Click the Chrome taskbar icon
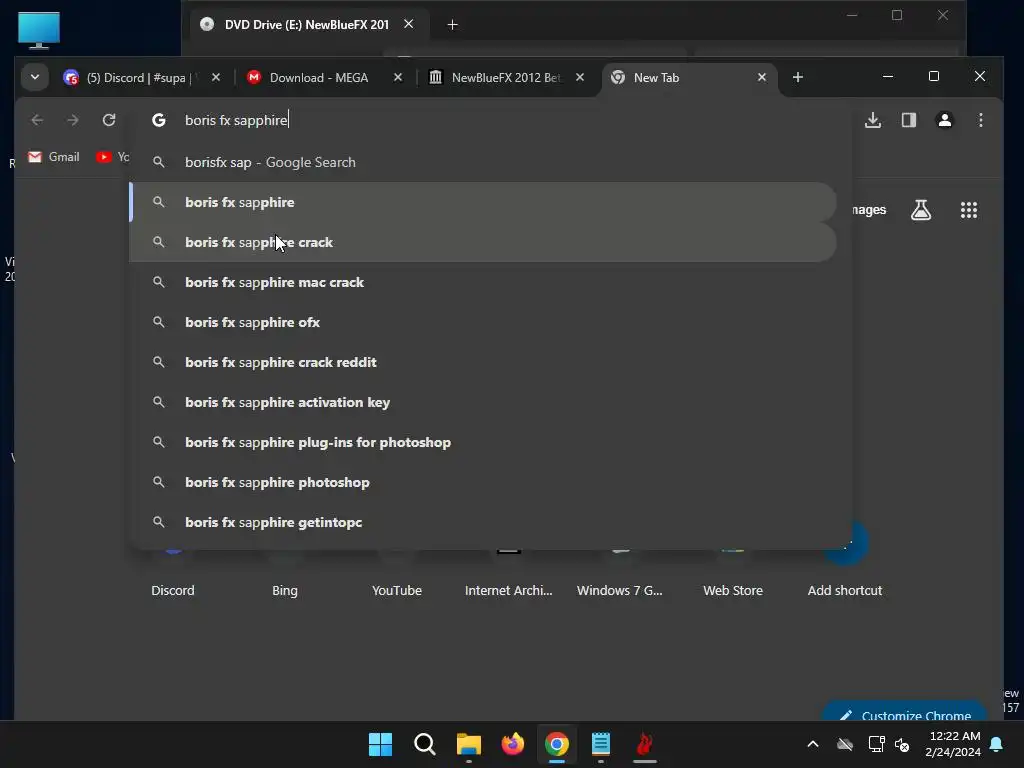This screenshot has height=768, width=1024. (556, 744)
